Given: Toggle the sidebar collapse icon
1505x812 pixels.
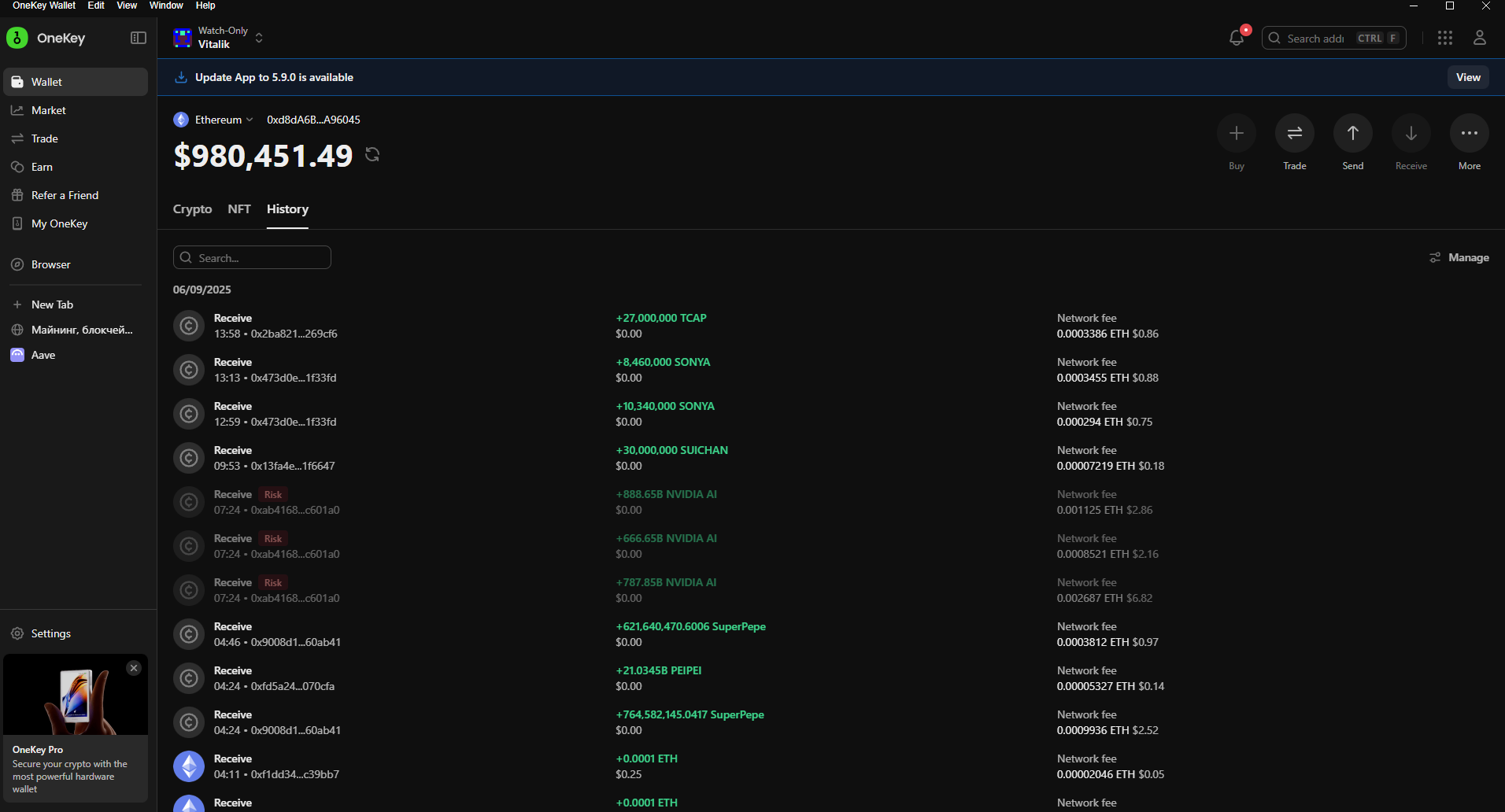Looking at the screenshot, I should tap(139, 38).
